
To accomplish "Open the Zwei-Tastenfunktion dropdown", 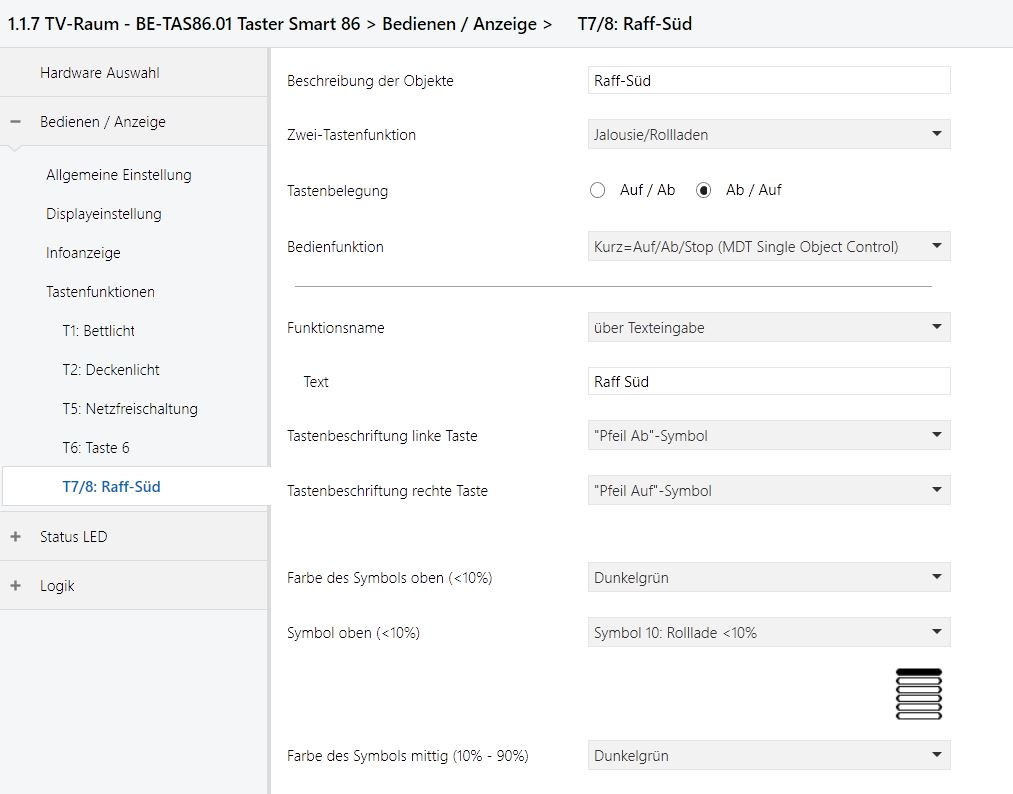I will pyautogui.click(x=768, y=134).
